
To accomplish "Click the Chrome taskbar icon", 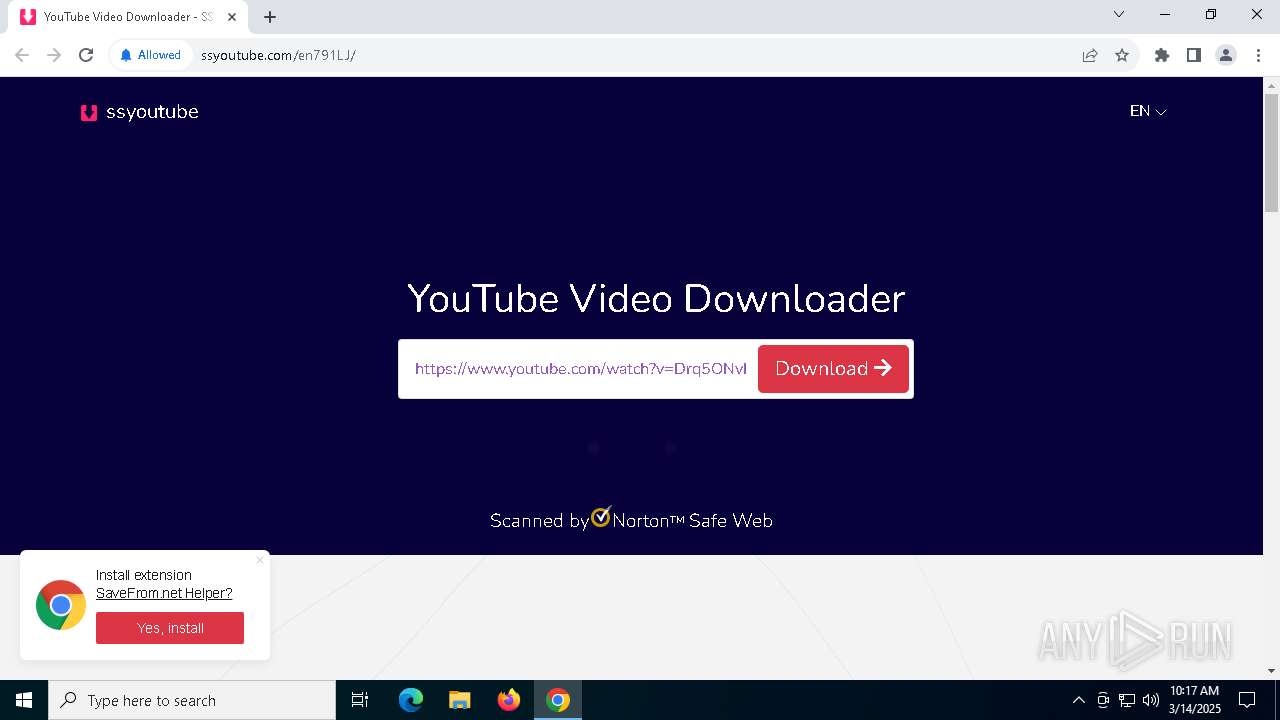I will coord(558,700).
